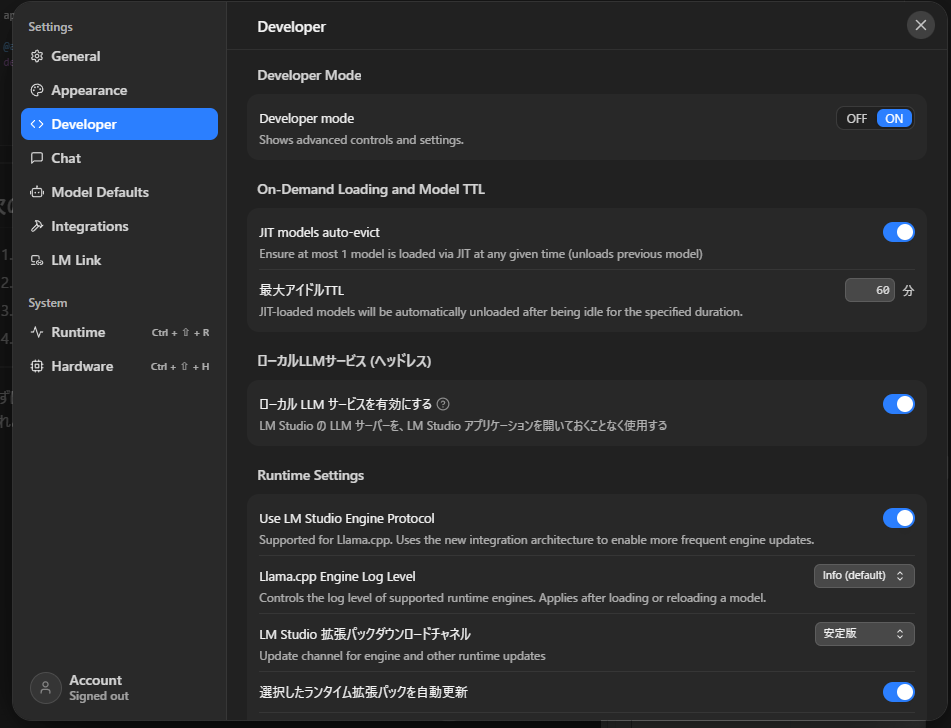
Task: Toggle Use LM Studio Engine Protocol
Action: point(898,518)
